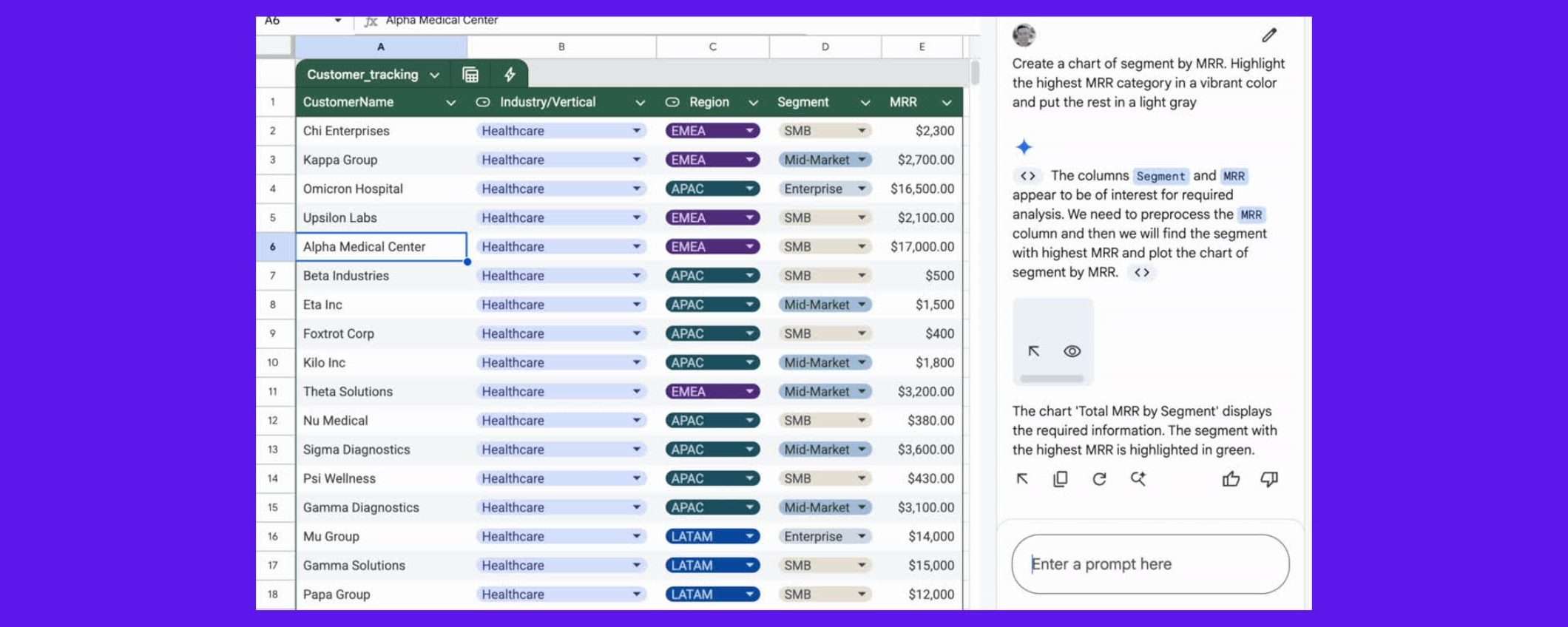Image resolution: width=1568 pixels, height=627 pixels.
Task: Insert response using bottom arrow icon
Action: (1022, 479)
